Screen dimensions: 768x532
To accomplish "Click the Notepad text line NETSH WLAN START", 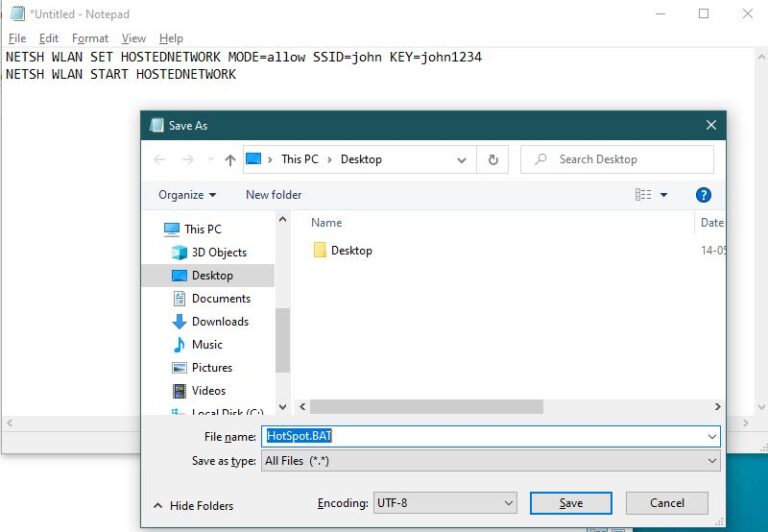I will pos(120,74).
